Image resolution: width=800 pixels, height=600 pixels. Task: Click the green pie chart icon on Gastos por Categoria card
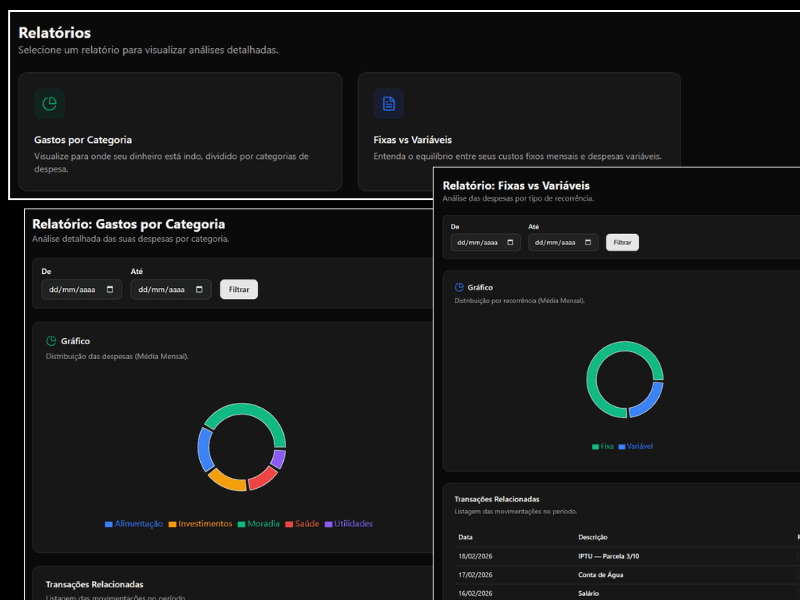(49, 104)
